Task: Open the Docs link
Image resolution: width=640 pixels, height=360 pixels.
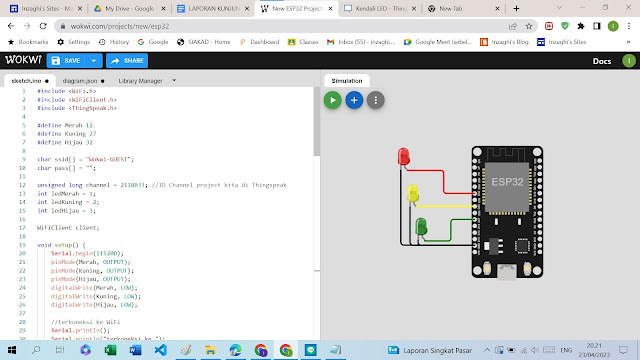Action: click(602, 61)
